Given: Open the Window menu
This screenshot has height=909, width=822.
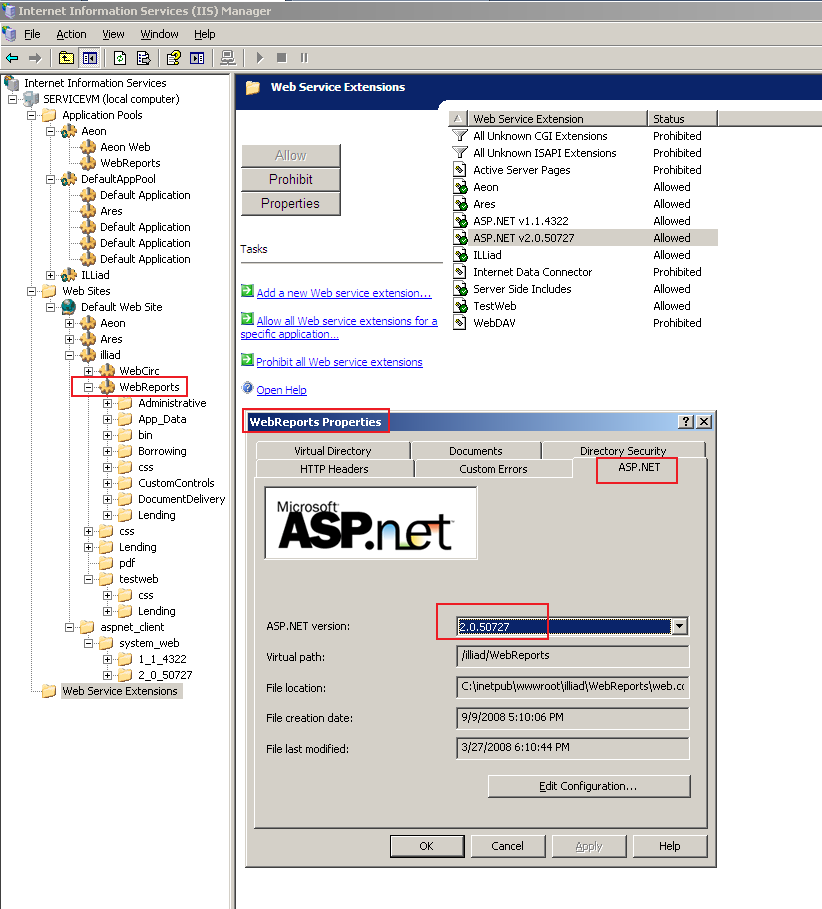Looking at the screenshot, I should [159, 34].
